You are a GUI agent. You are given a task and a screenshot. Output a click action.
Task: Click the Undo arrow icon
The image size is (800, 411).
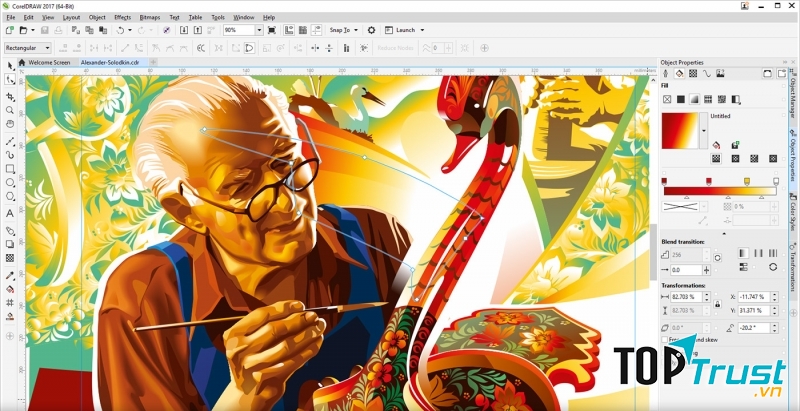(x=120, y=30)
